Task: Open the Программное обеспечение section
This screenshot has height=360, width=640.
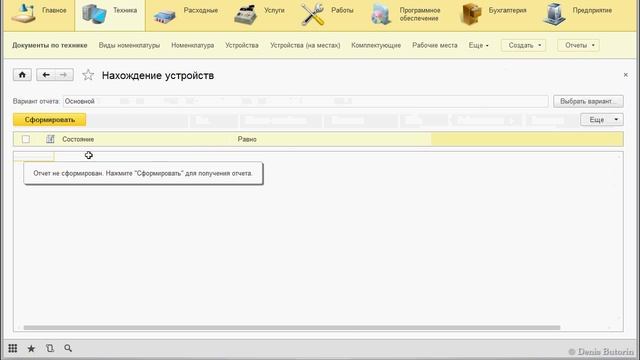Action: pos(406,14)
